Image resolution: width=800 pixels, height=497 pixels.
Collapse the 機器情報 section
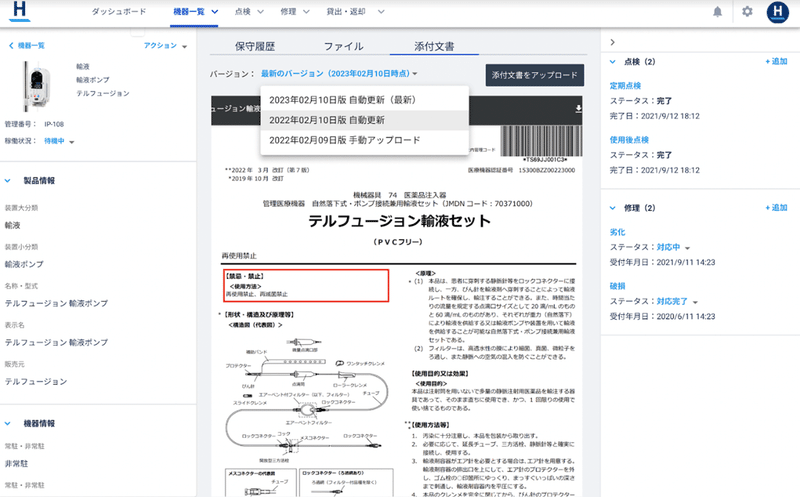(x=8, y=424)
